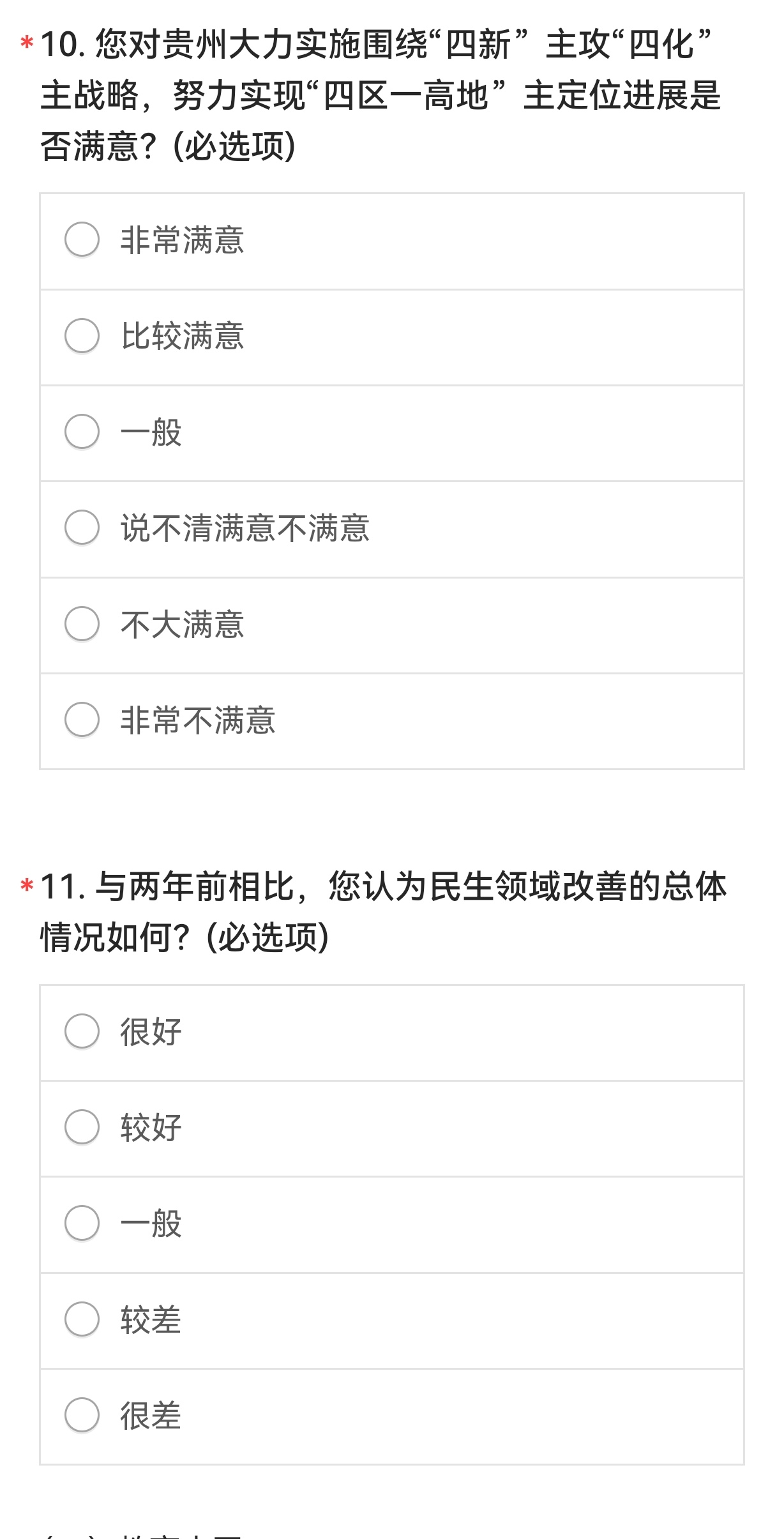Click question 11 title about 民生领域改善

(x=383, y=912)
